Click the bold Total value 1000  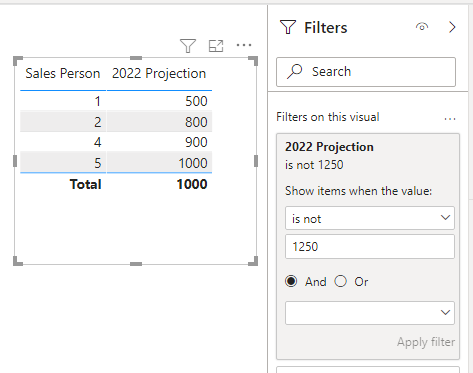click(x=192, y=184)
